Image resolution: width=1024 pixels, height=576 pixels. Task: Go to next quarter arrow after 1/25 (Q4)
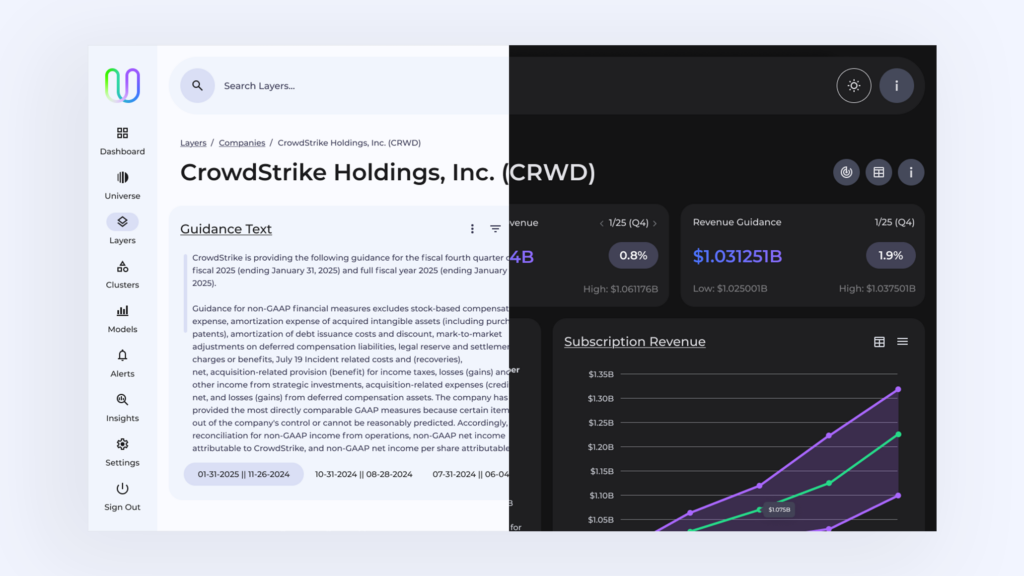pos(655,223)
